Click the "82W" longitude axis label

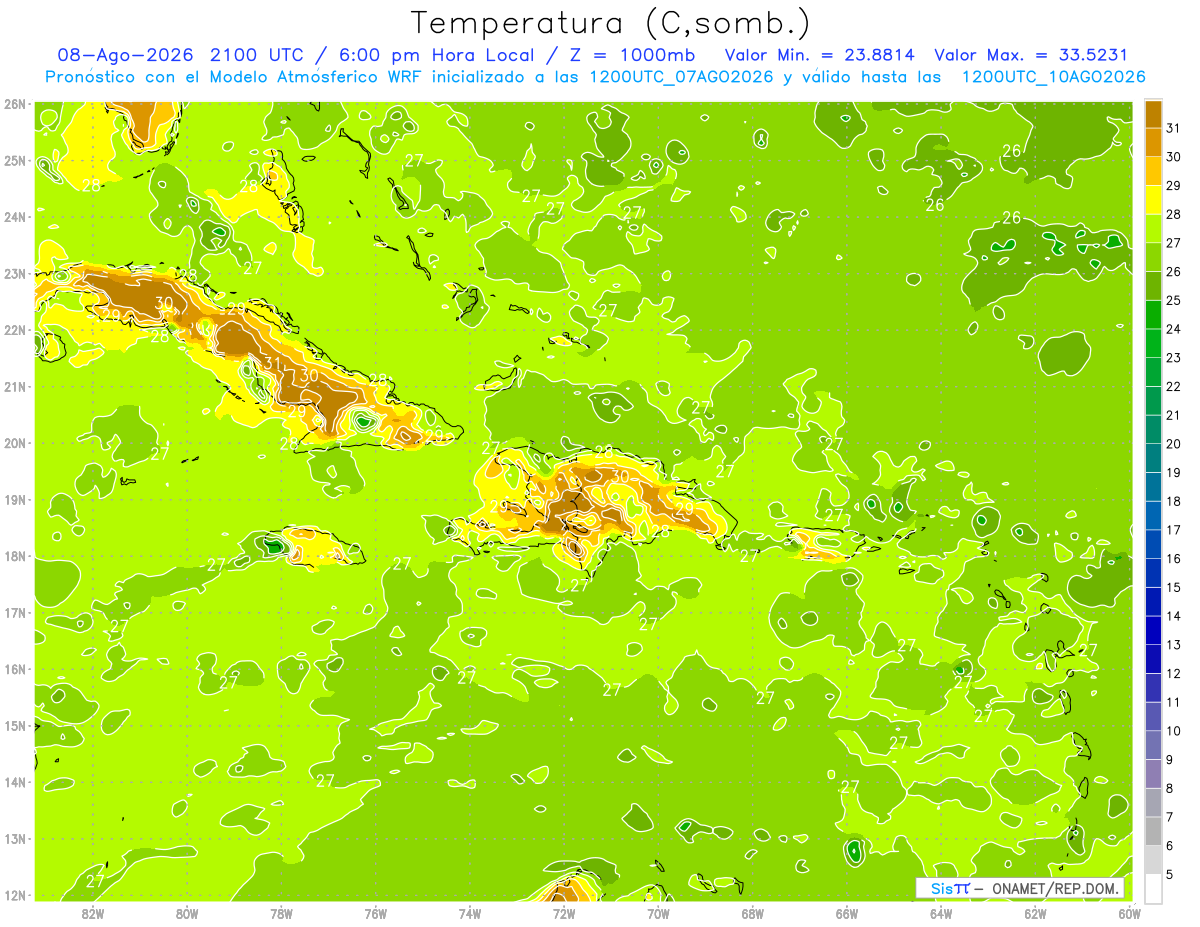(93, 913)
